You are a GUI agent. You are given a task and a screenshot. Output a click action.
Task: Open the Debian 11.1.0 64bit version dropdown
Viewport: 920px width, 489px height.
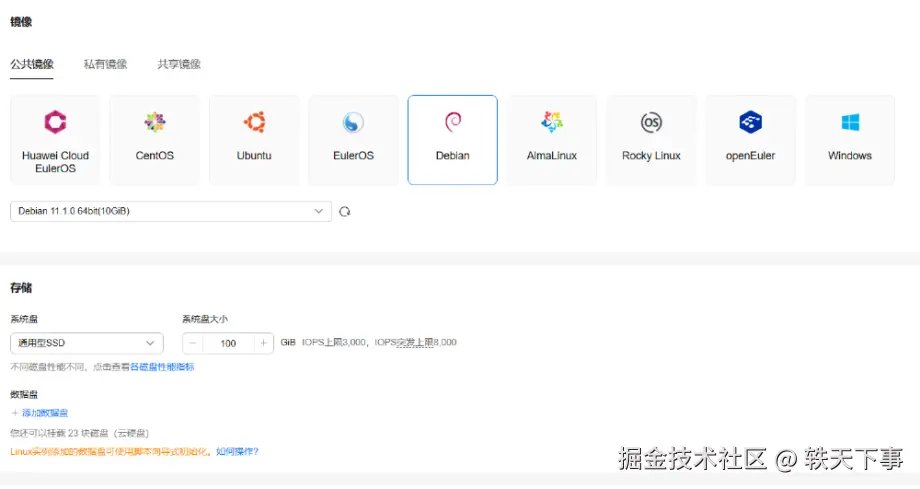(x=171, y=211)
